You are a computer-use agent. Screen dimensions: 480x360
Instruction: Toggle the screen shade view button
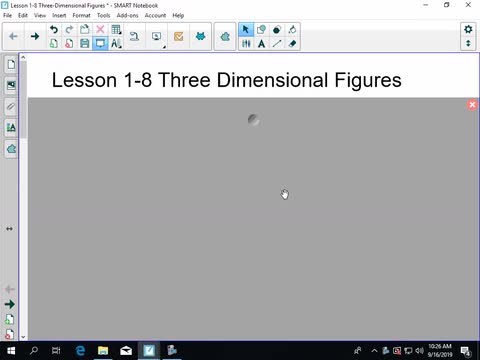click(x=100, y=43)
